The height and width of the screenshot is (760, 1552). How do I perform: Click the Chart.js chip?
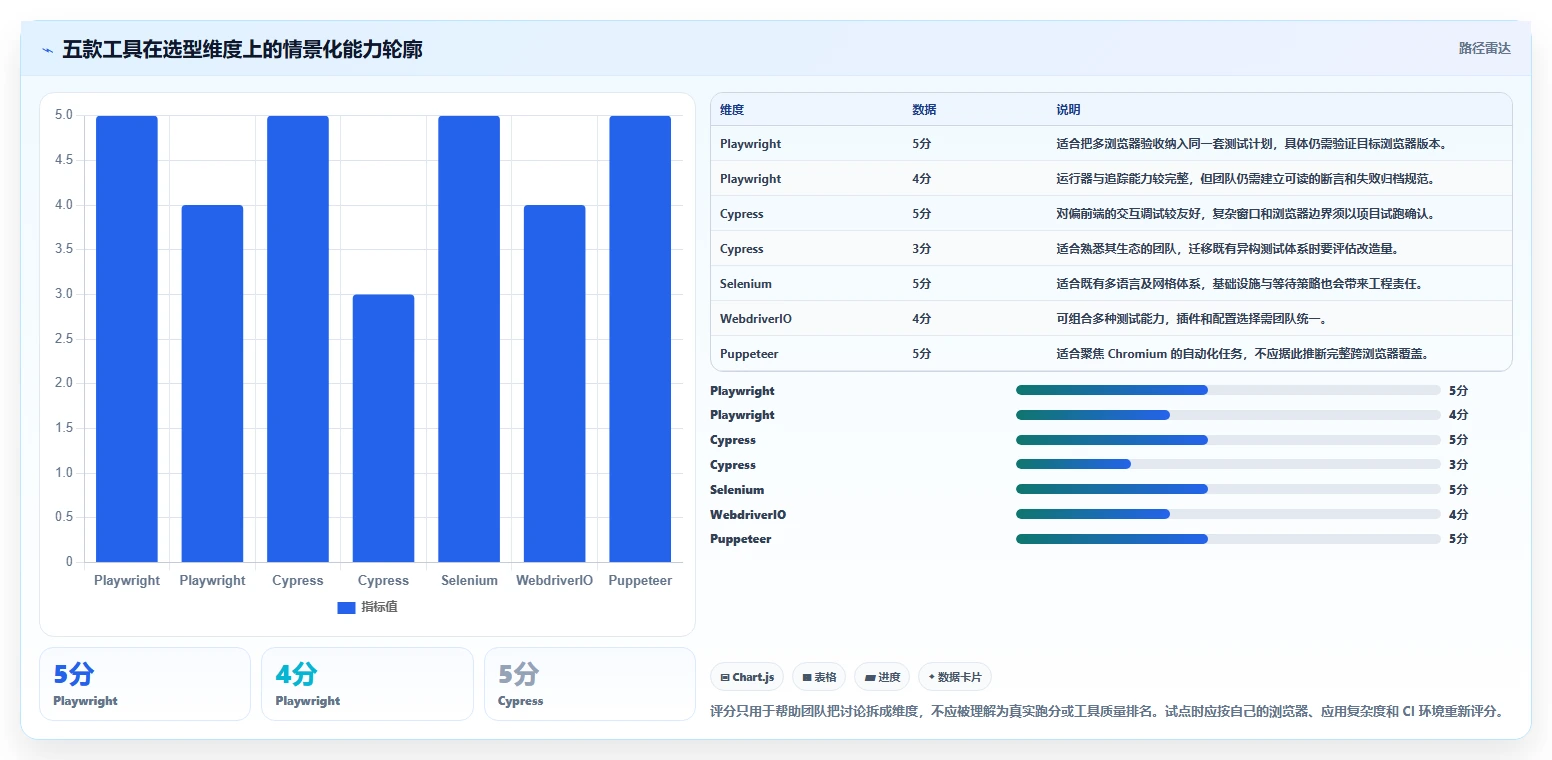click(x=748, y=677)
